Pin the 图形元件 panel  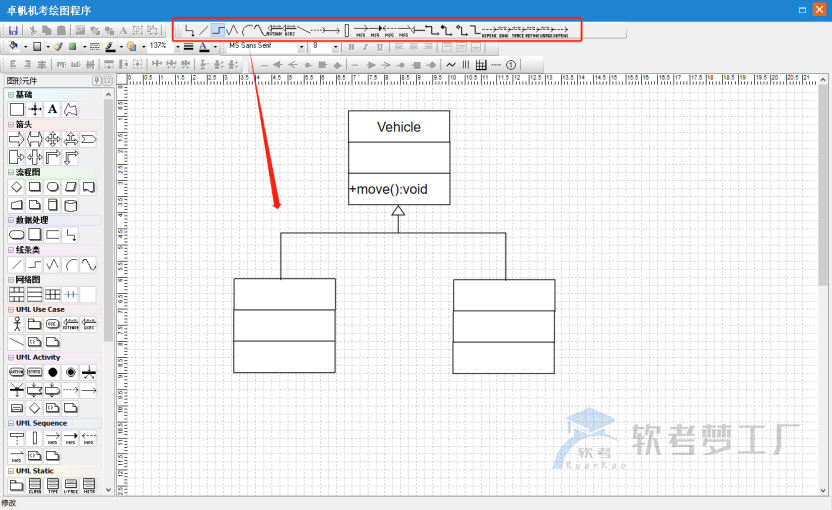coord(96,80)
